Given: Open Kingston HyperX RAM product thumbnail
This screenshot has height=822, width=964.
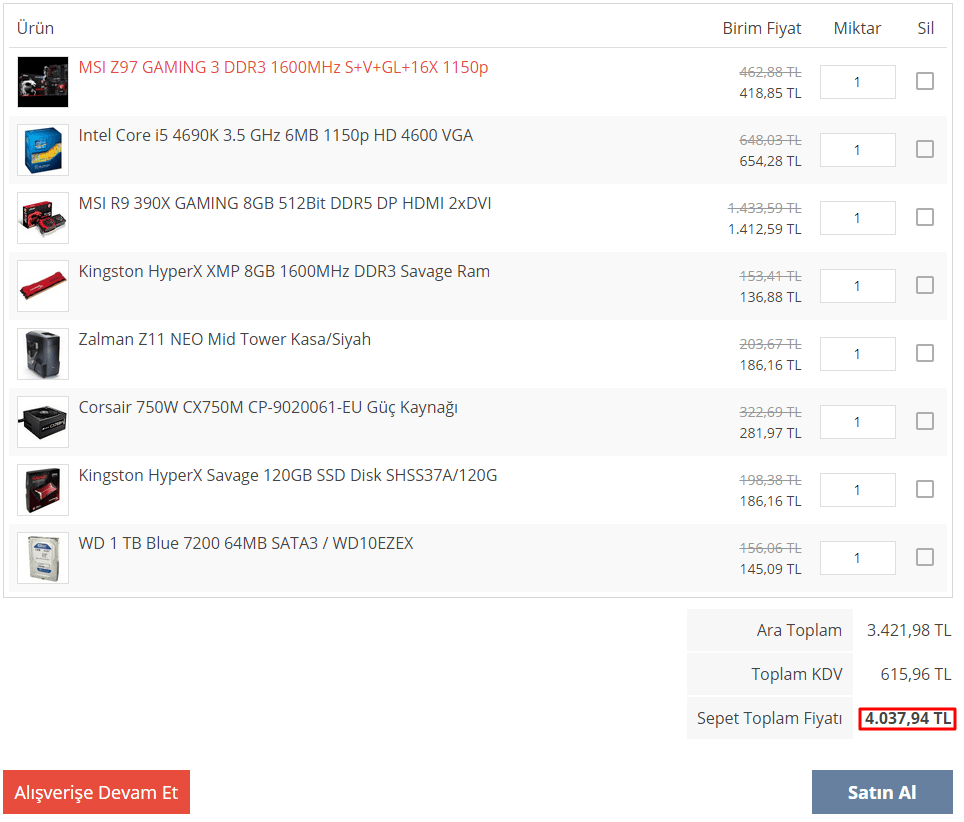Looking at the screenshot, I should point(43,286).
